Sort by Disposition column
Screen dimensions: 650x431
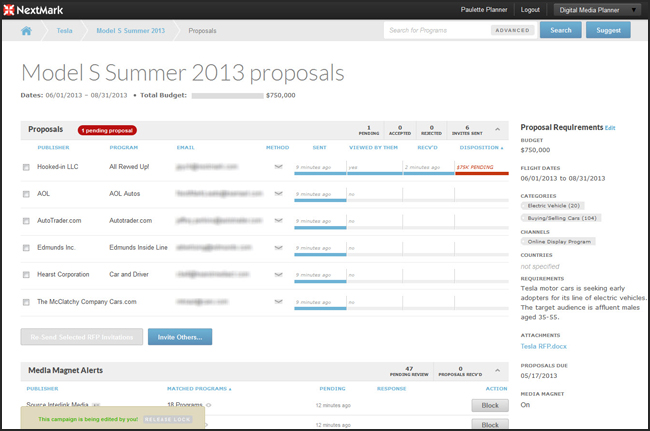481,148
